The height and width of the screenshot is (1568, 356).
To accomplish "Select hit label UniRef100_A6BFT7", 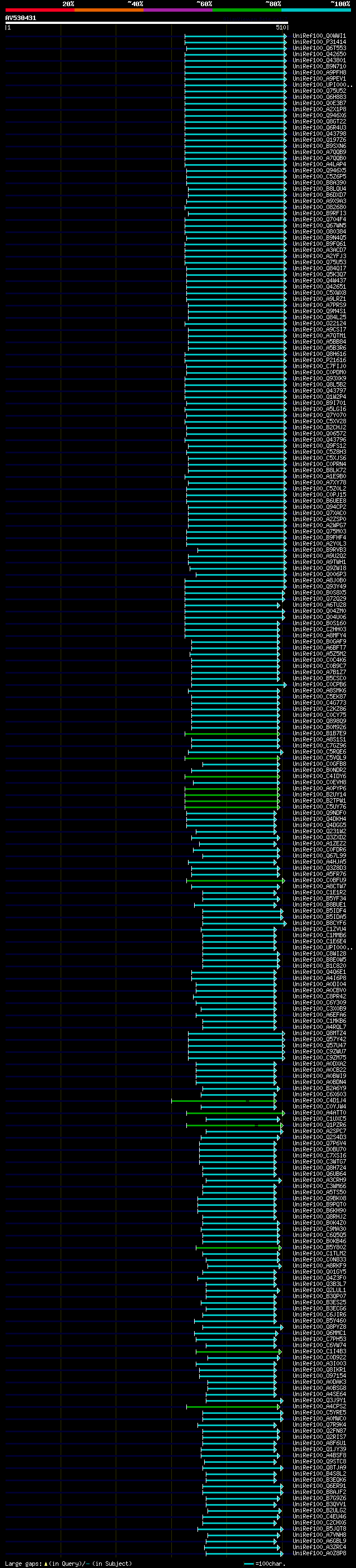I will 319,647.
